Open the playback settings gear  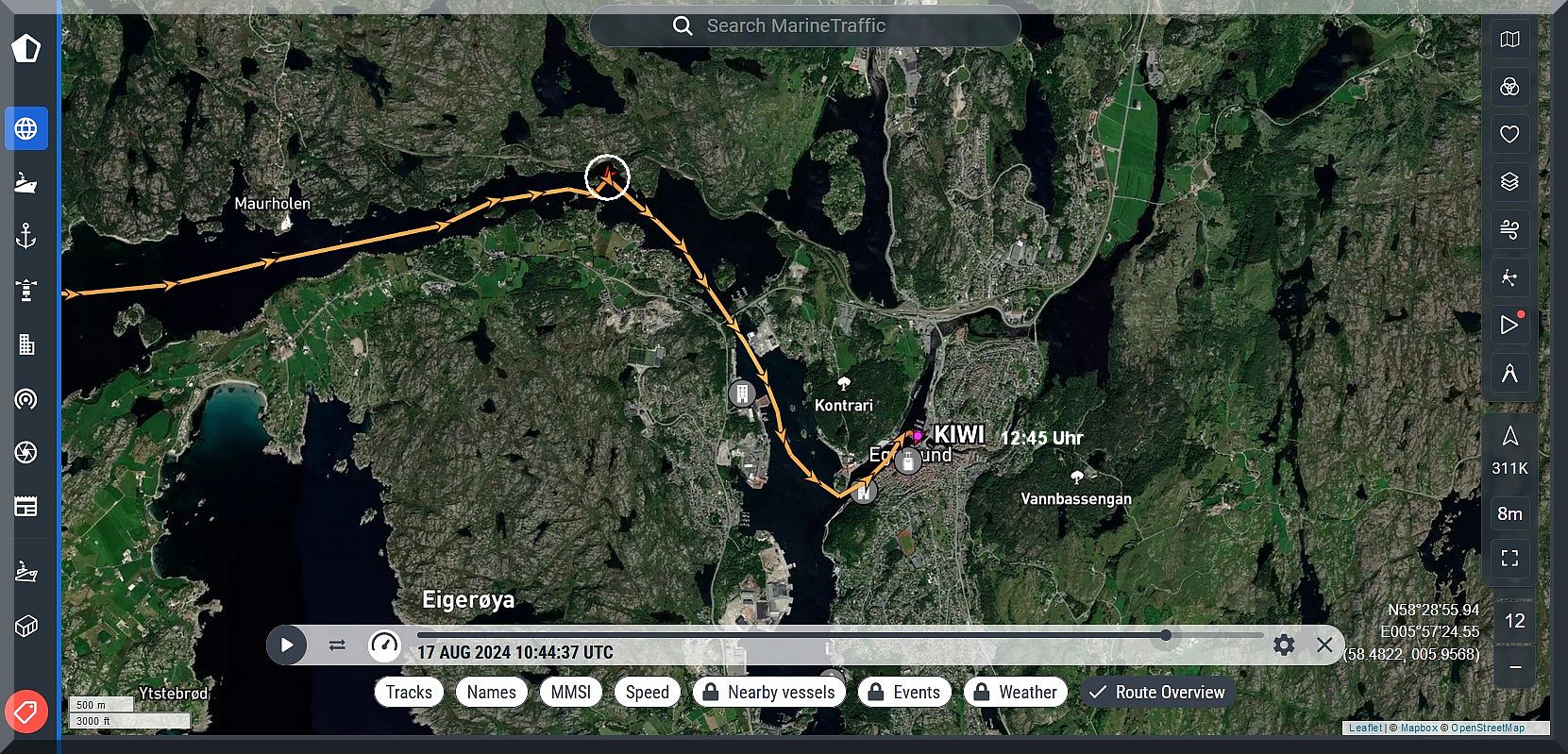click(1284, 645)
